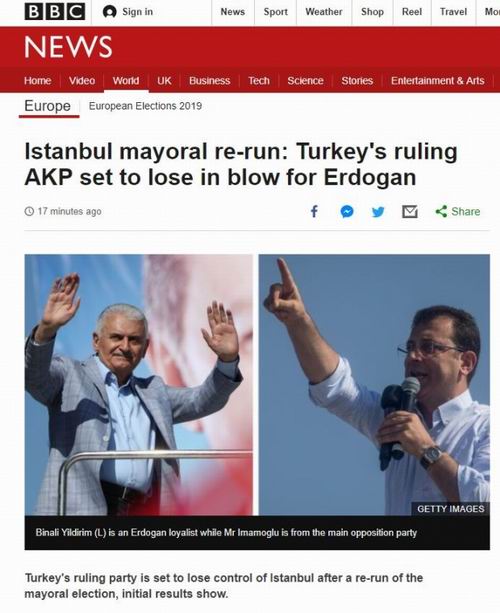Image resolution: width=500 pixels, height=613 pixels.
Task: Email this article envelope icon
Action: (x=410, y=212)
